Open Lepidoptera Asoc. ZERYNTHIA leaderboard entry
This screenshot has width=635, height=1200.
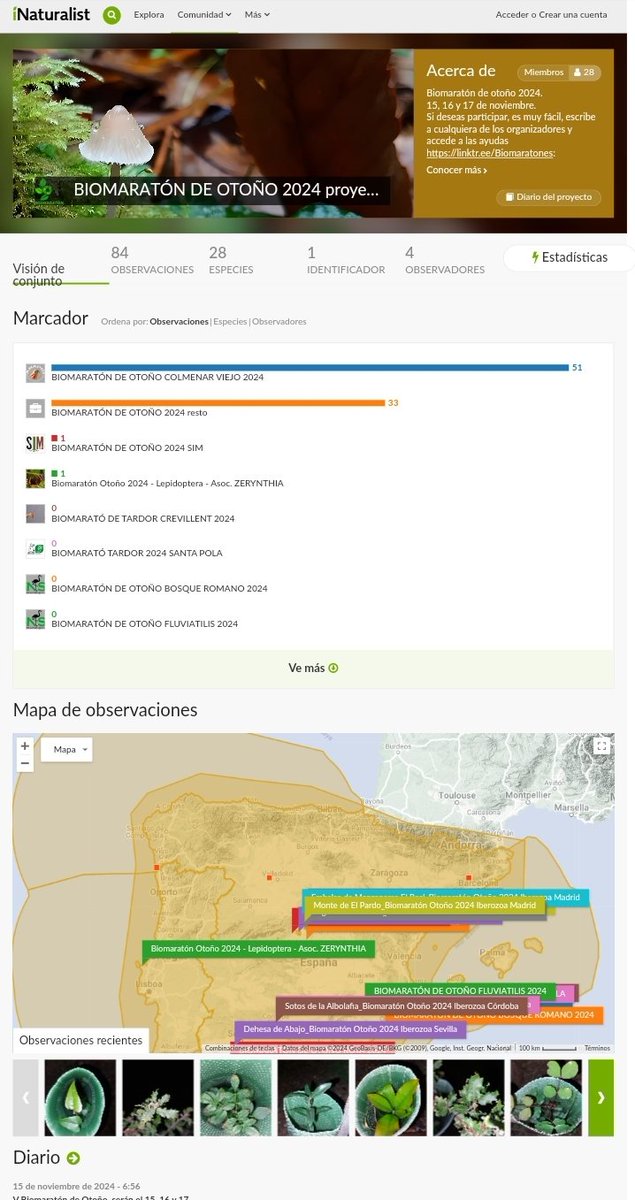(x=167, y=483)
